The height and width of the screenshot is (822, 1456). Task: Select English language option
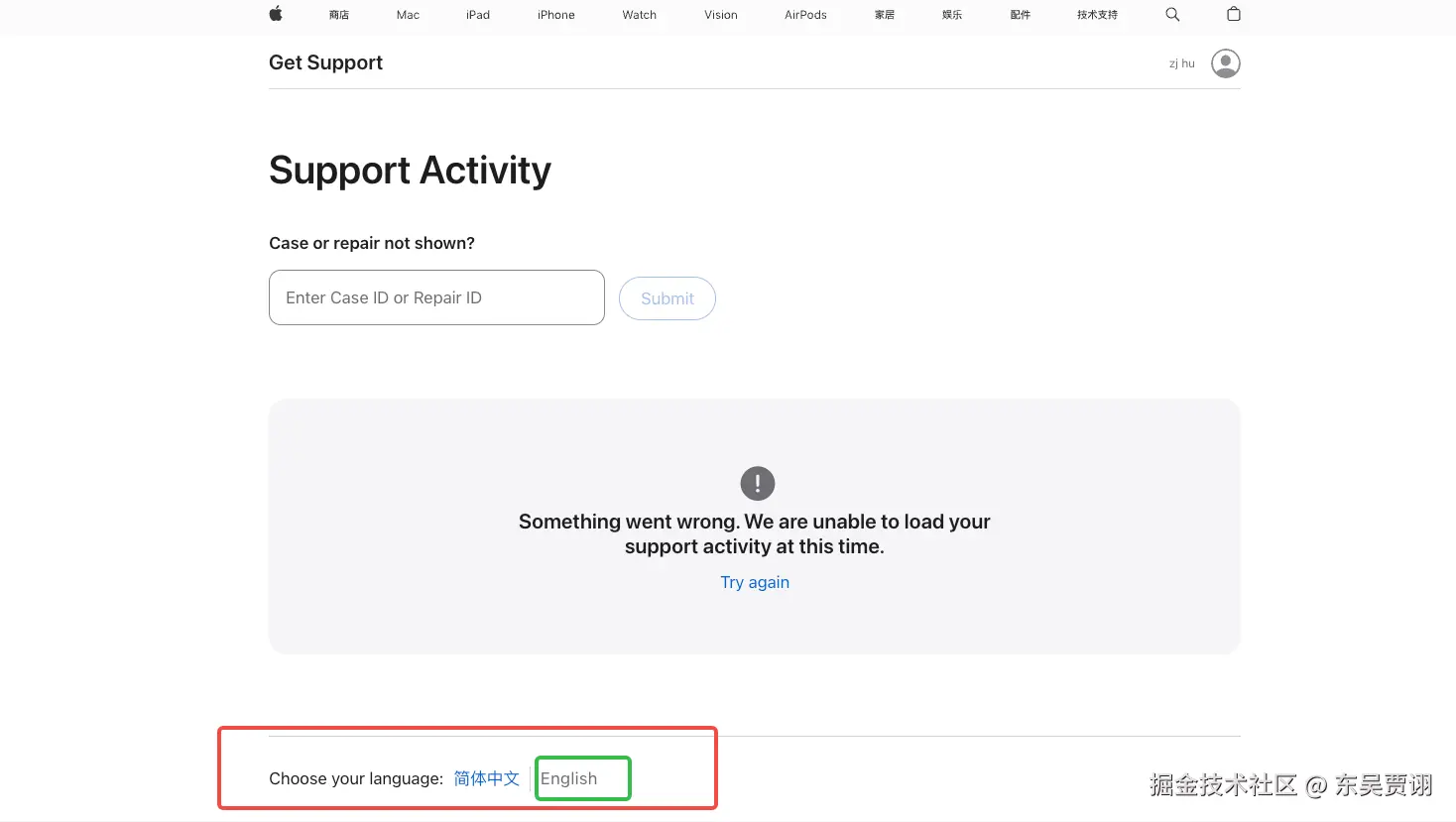(x=569, y=778)
